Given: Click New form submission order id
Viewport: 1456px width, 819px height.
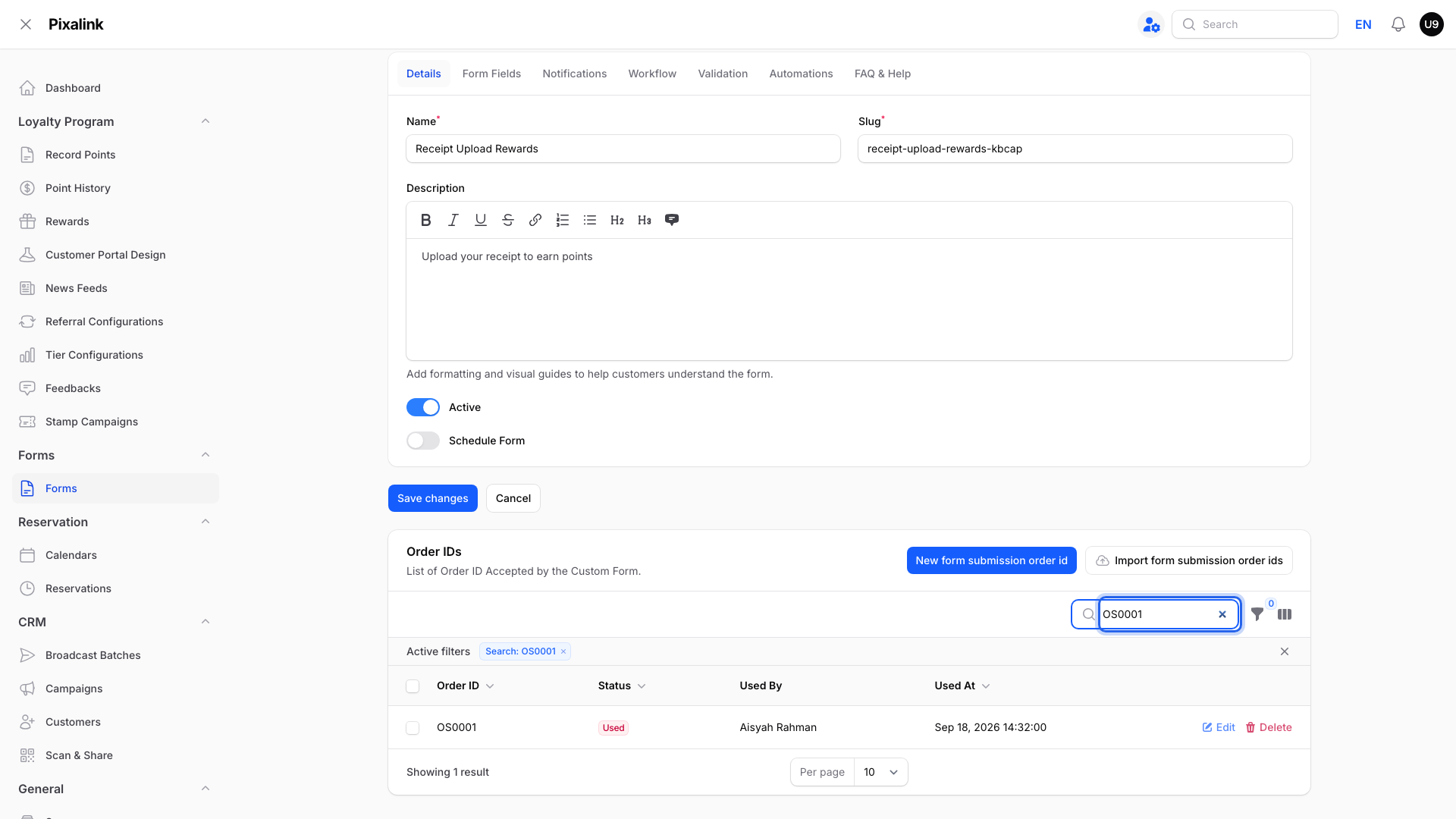Looking at the screenshot, I should point(991,560).
